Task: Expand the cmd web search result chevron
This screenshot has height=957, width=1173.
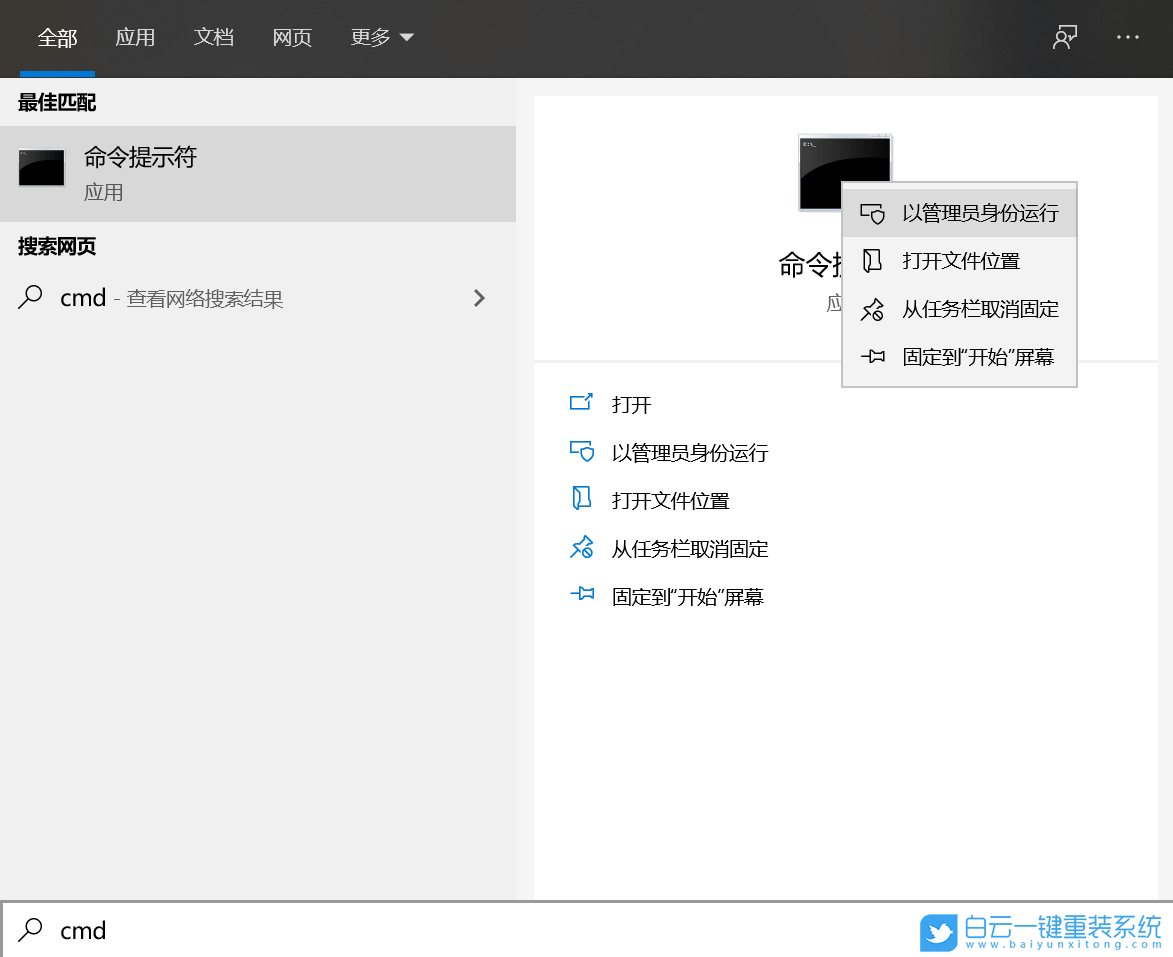Action: tap(479, 298)
